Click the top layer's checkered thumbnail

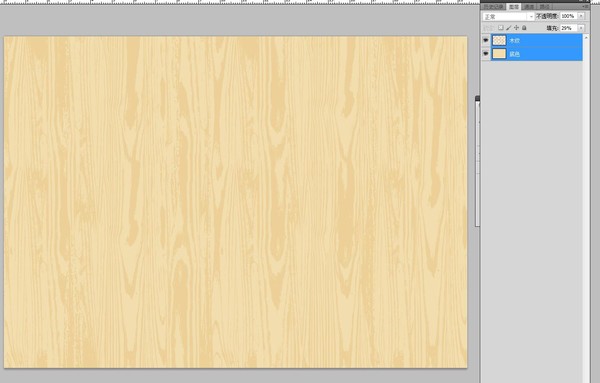(x=499, y=40)
